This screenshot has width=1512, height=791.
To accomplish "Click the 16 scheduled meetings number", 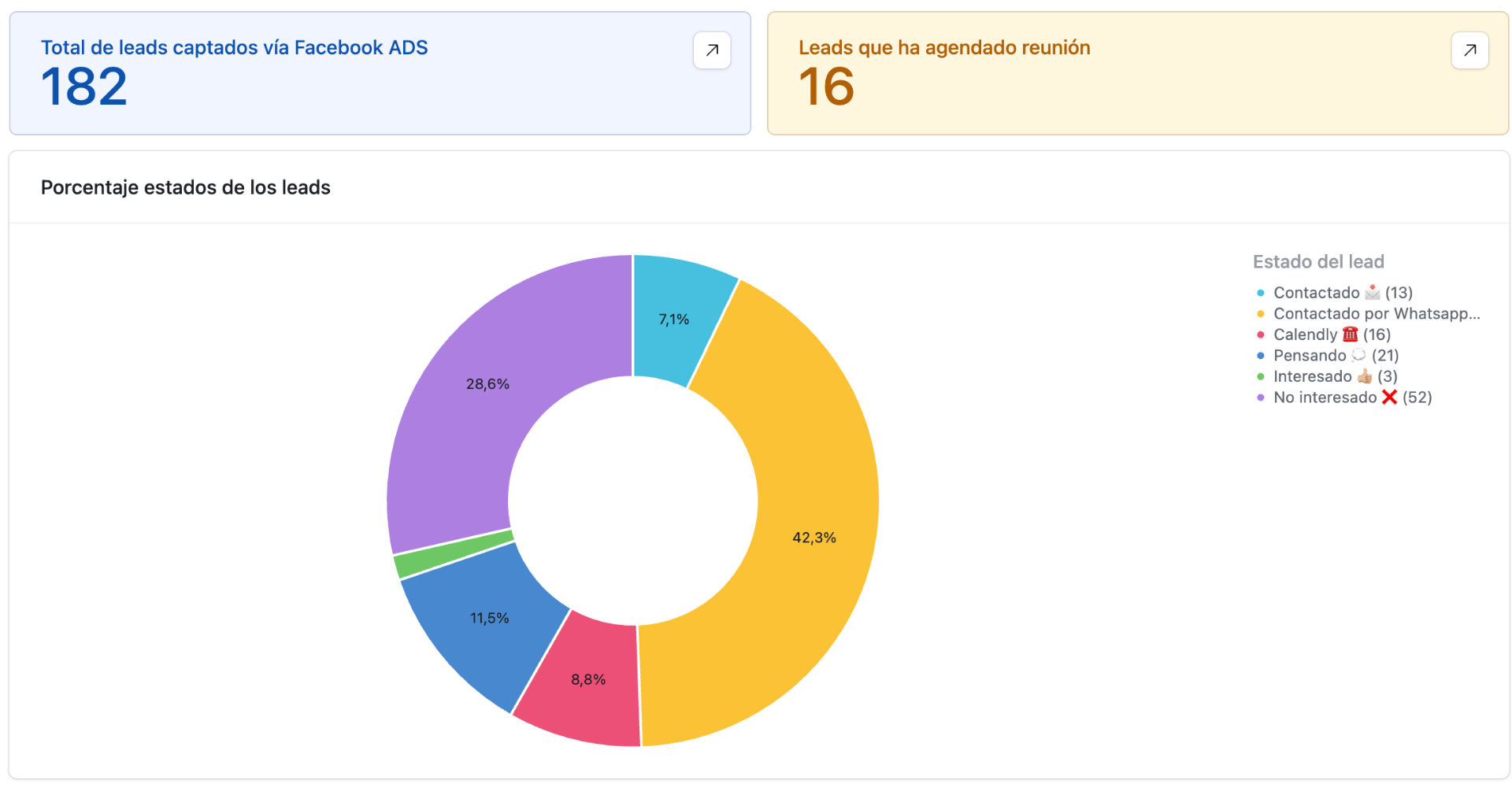I will (826, 87).
